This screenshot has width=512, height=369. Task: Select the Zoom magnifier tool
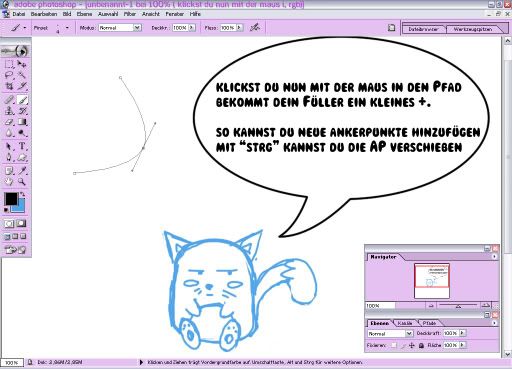coord(22,182)
